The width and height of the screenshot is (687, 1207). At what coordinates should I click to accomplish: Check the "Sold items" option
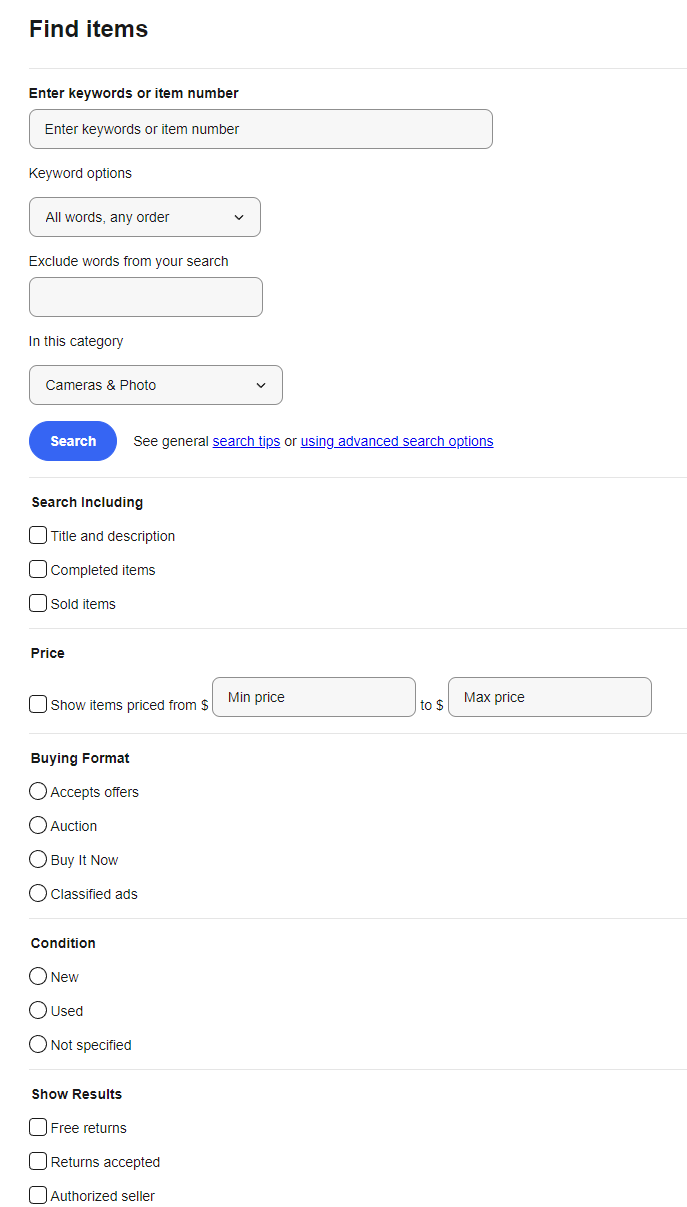(x=37, y=603)
